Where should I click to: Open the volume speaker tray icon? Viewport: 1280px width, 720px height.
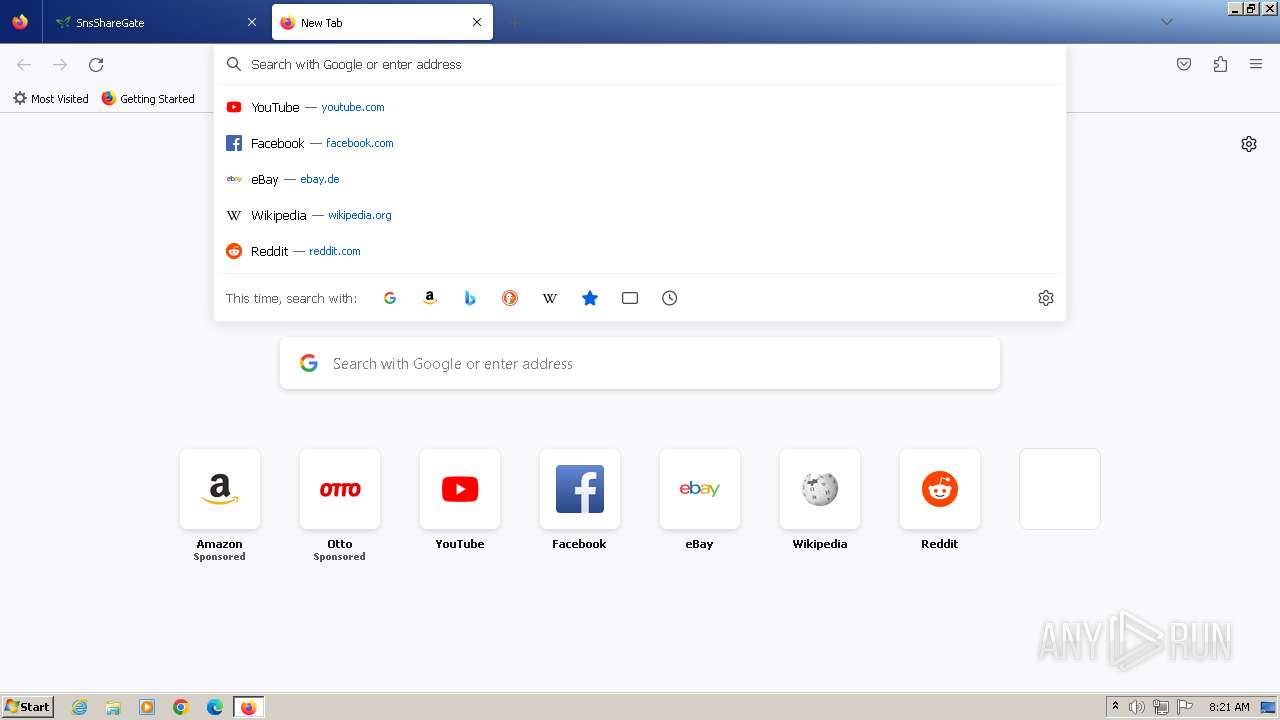(1137, 707)
